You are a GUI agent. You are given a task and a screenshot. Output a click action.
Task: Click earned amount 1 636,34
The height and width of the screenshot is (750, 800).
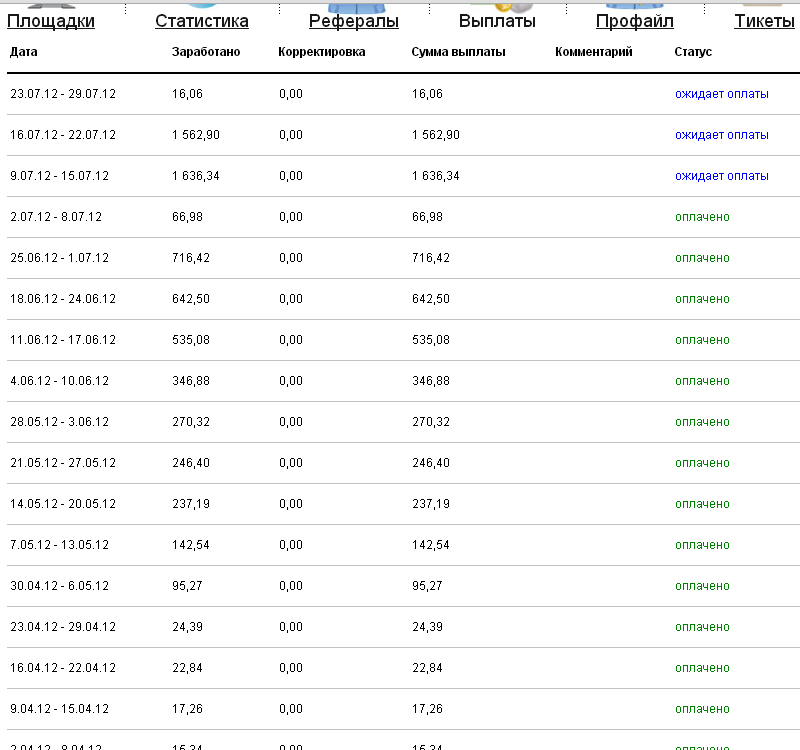coord(196,176)
